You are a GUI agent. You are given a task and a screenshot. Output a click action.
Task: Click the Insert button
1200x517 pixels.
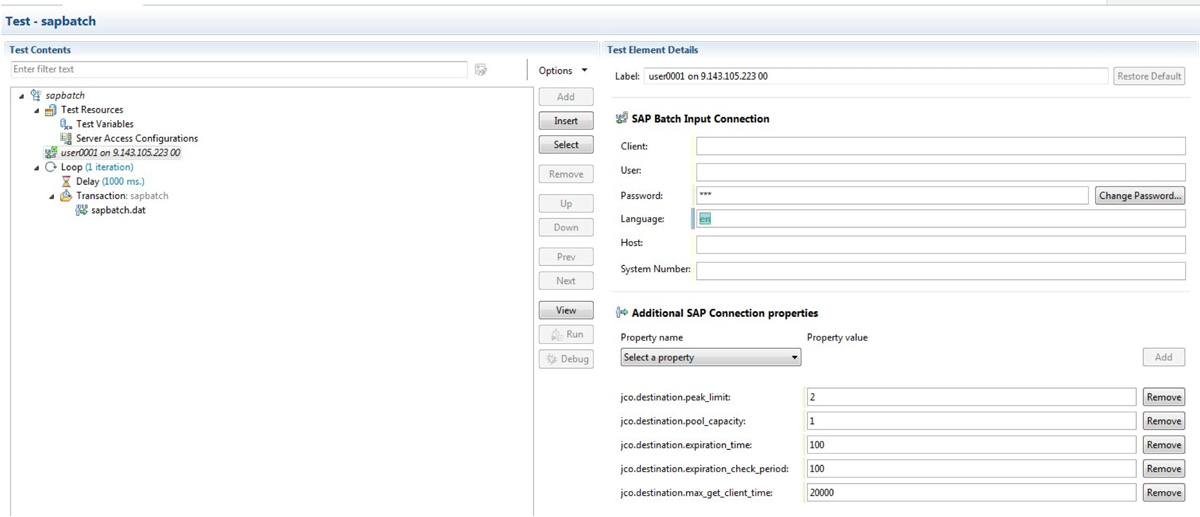tap(566, 121)
